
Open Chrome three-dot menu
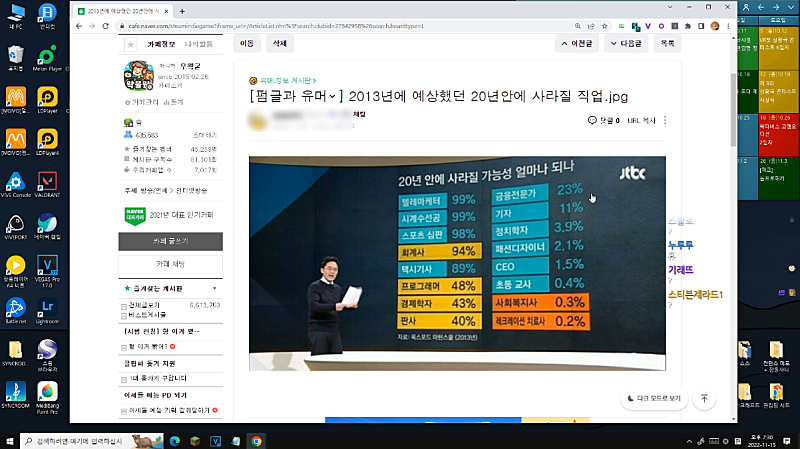click(x=728, y=26)
